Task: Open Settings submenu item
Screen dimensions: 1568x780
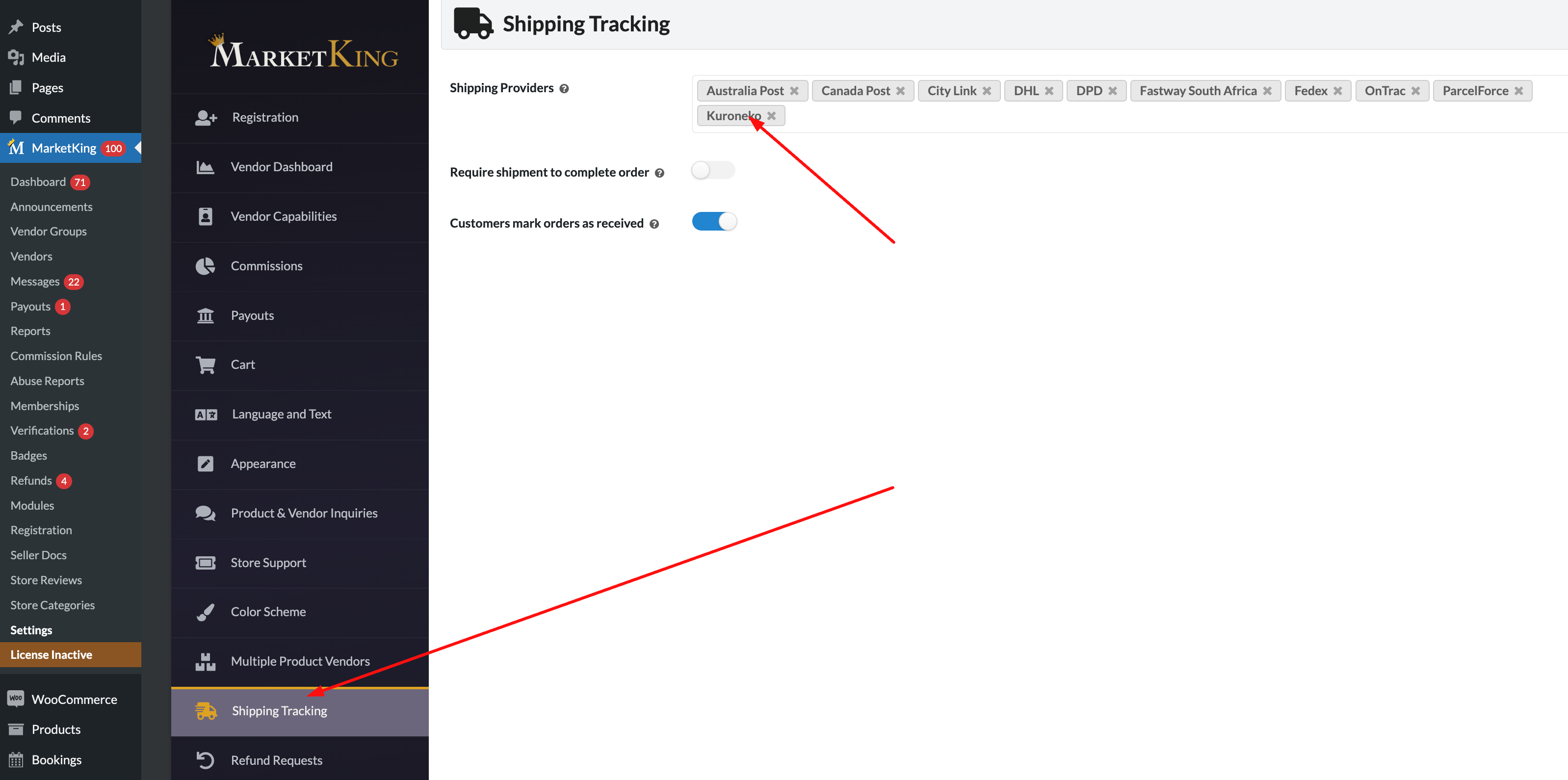Action: (31, 630)
